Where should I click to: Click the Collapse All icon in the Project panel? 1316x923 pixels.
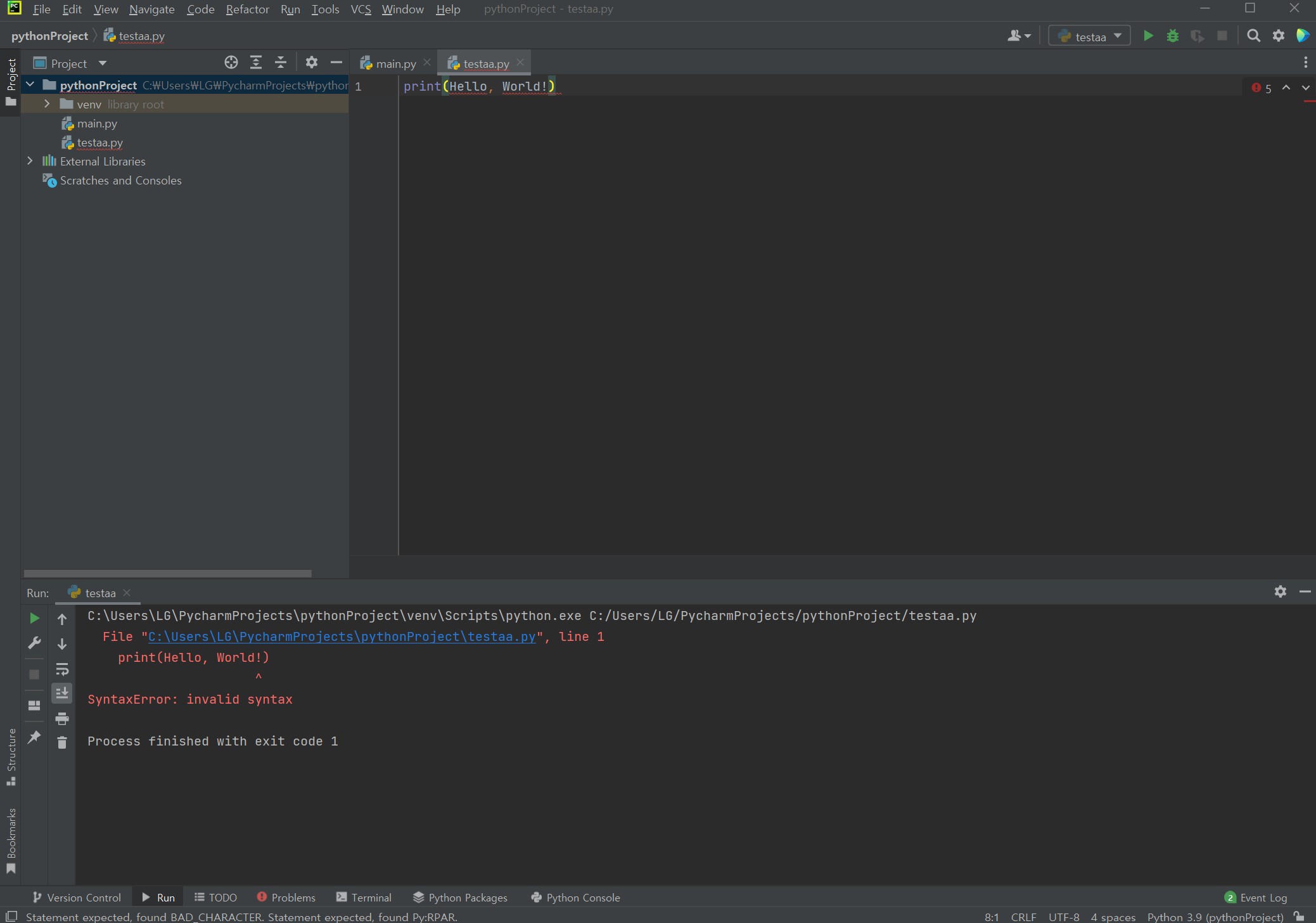(x=280, y=63)
